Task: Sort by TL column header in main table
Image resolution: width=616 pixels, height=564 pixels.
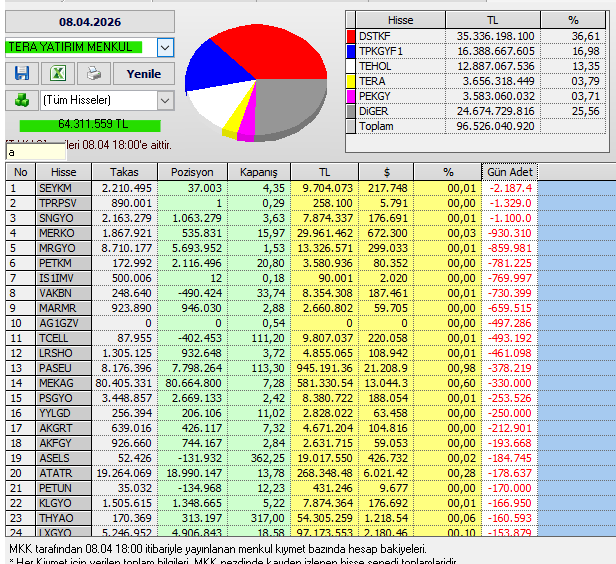Action: point(324,172)
